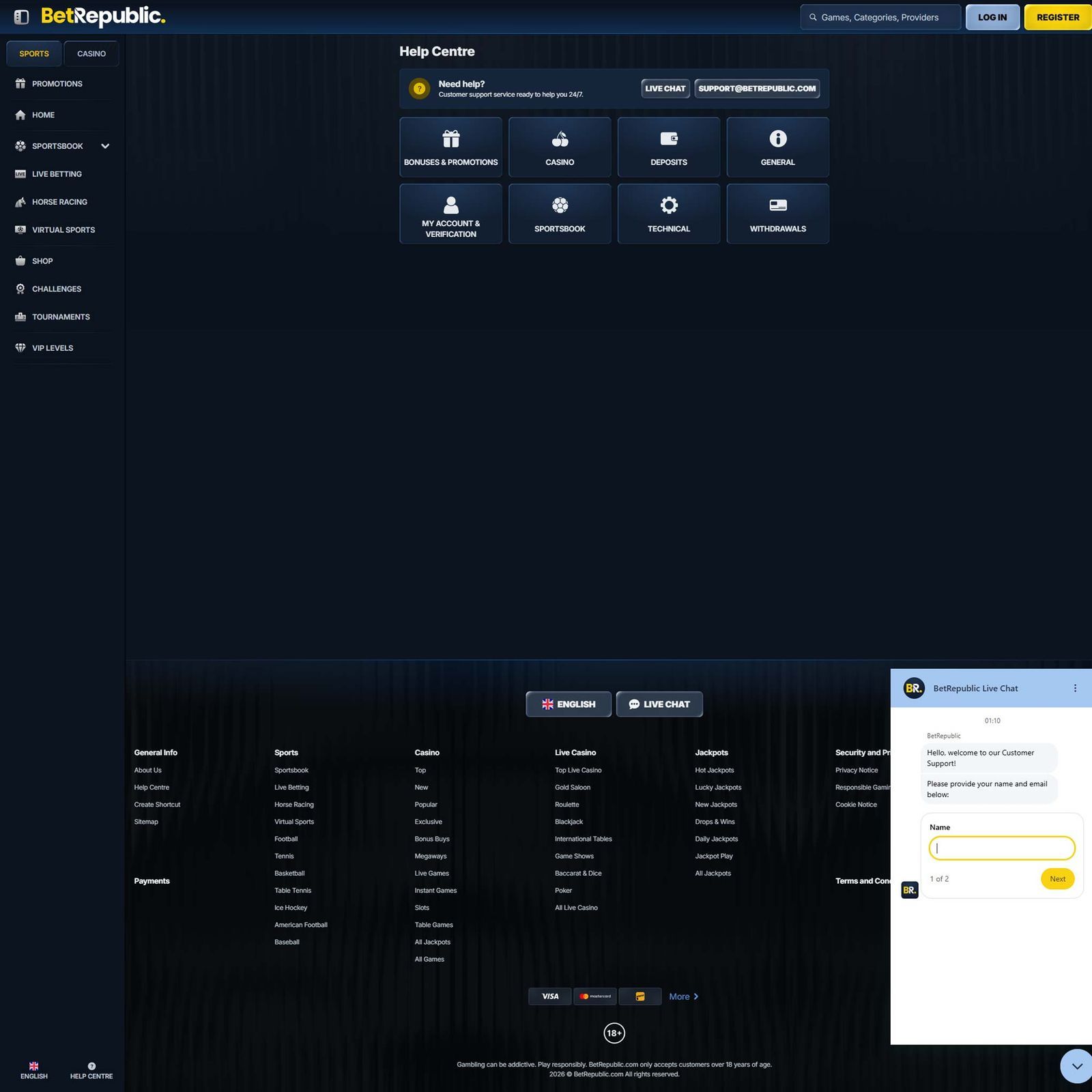This screenshot has width=1092, height=1092.
Task: Focus the Name field in live chat
Action: pos(1002,848)
